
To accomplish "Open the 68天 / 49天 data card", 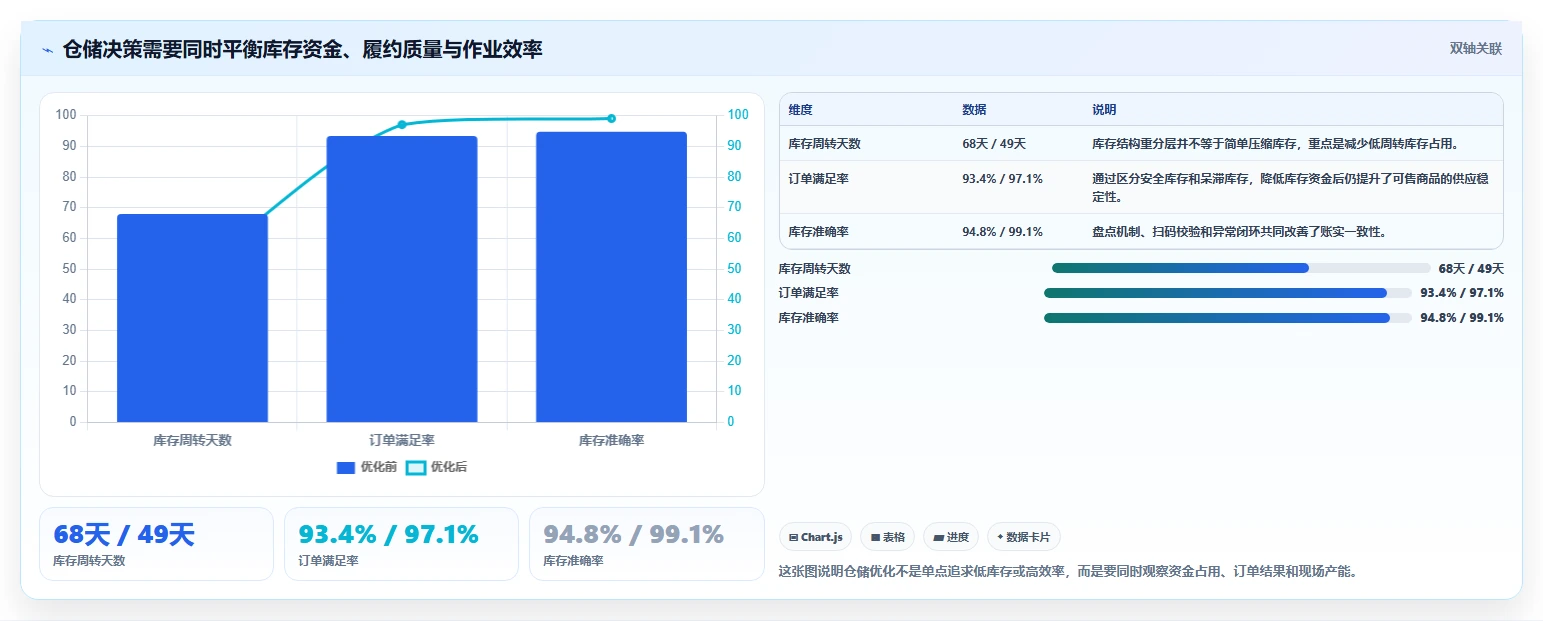I will (156, 544).
